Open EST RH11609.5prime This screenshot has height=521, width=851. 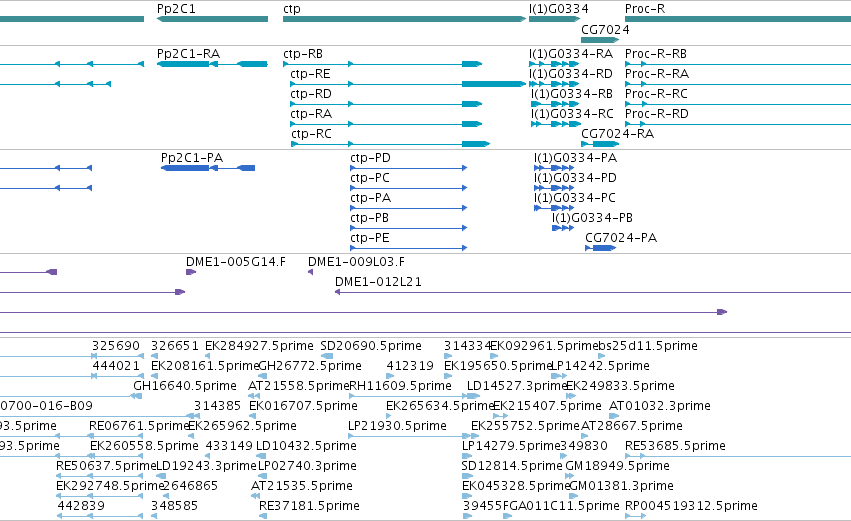401,386
